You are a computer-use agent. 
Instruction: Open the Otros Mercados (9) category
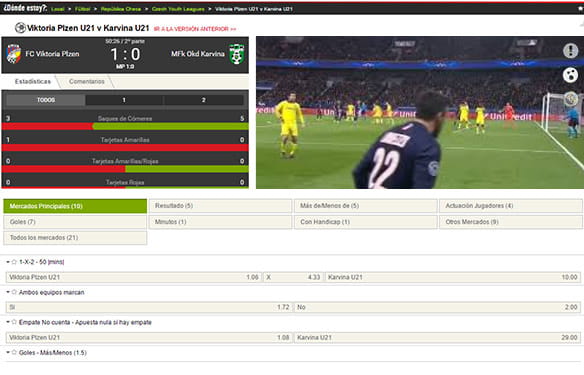click(x=511, y=222)
